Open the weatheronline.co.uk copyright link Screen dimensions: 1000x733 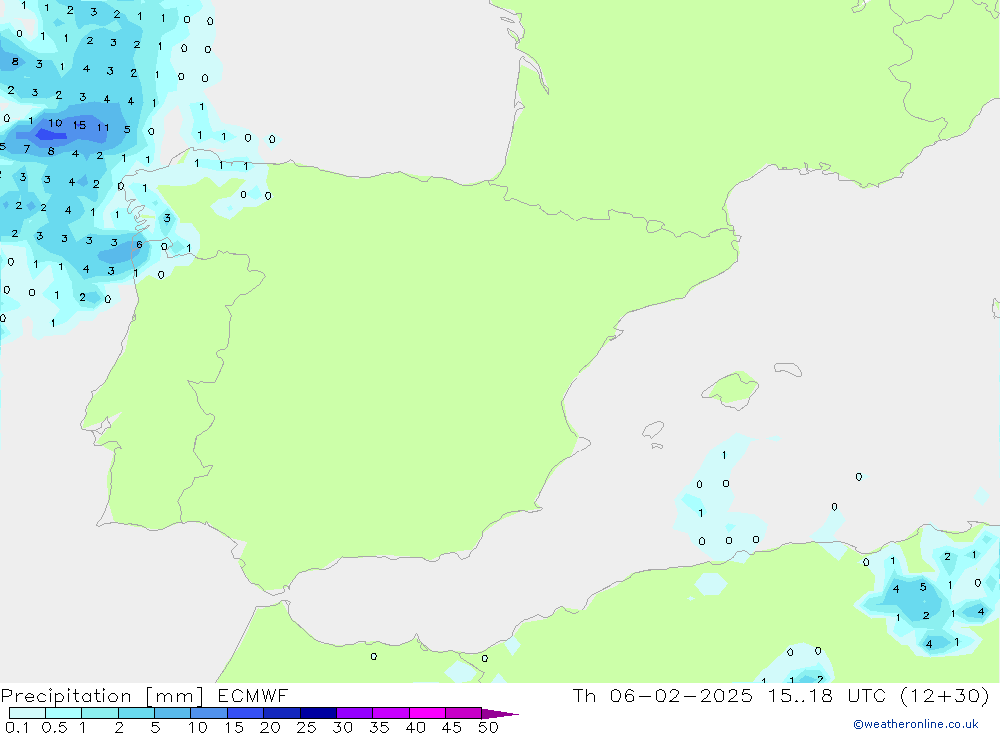(x=916, y=724)
